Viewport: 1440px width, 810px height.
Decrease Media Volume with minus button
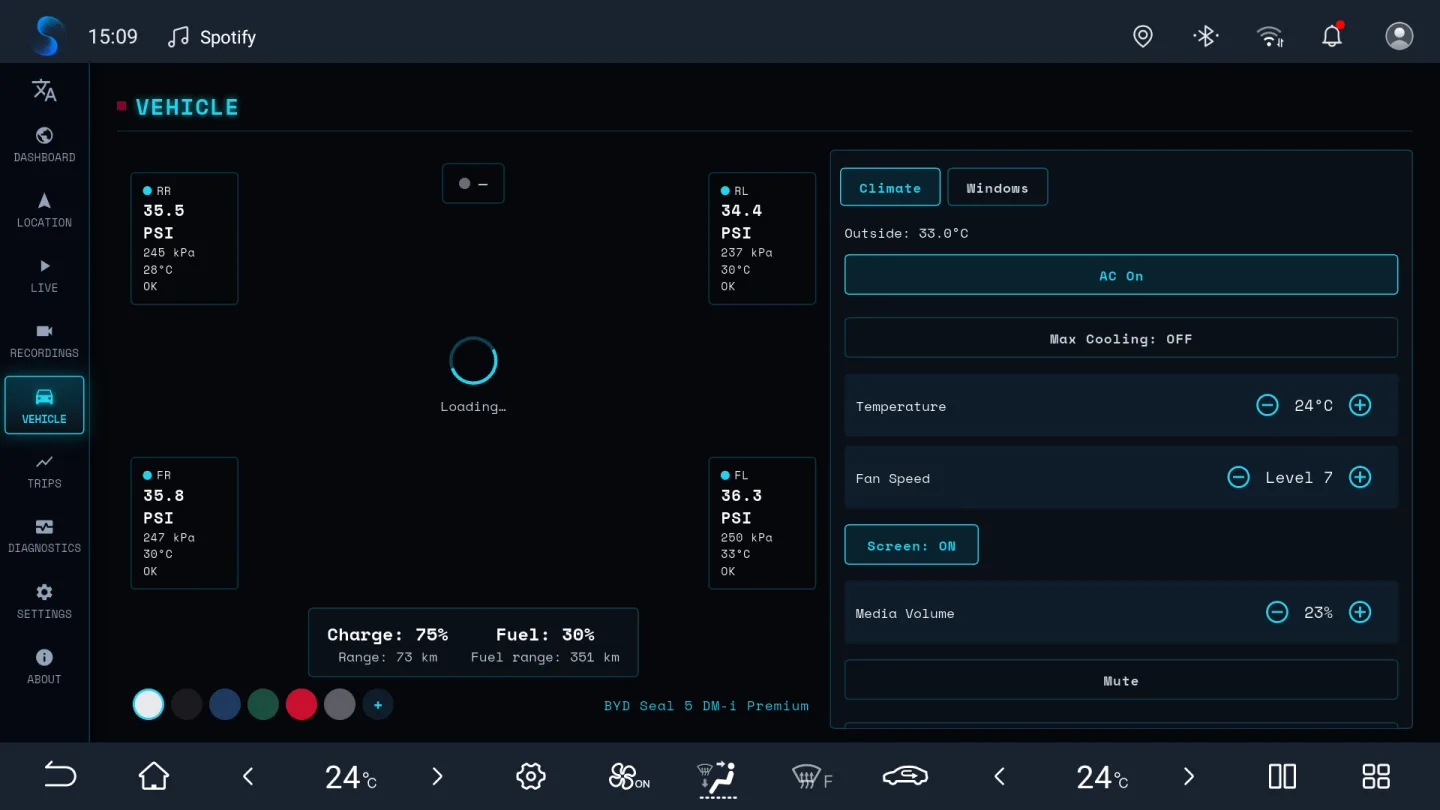point(1277,612)
